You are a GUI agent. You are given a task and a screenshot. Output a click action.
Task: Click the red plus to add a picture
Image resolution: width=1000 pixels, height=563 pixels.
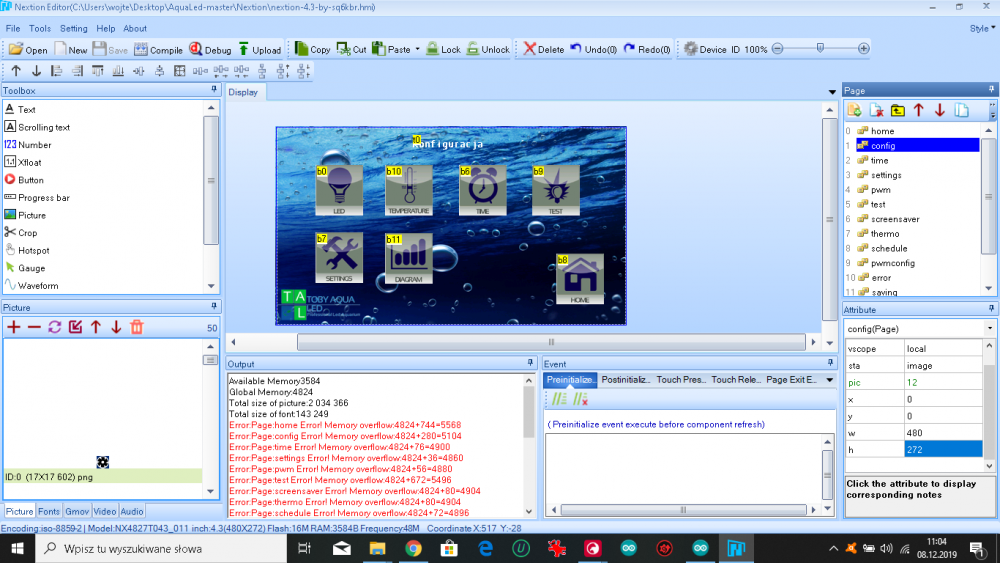(x=14, y=327)
